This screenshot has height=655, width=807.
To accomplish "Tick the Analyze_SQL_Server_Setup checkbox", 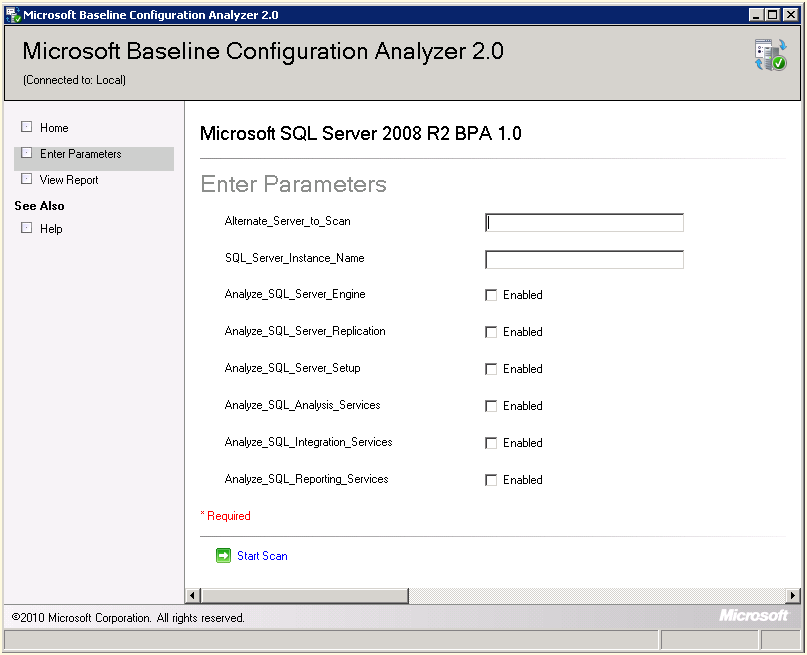I will 491,369.
